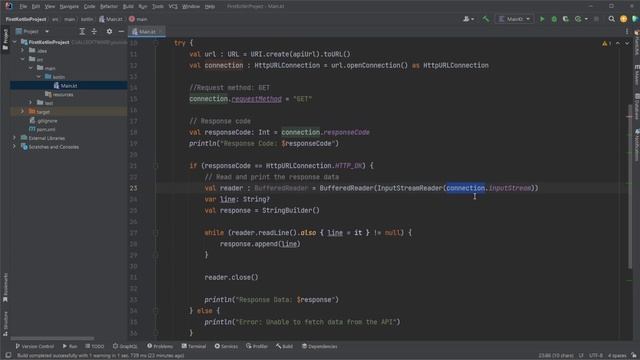This screenshot has height=360, width=640.
Task: Open the VCS menu
Action: click(x=173, y=7)
